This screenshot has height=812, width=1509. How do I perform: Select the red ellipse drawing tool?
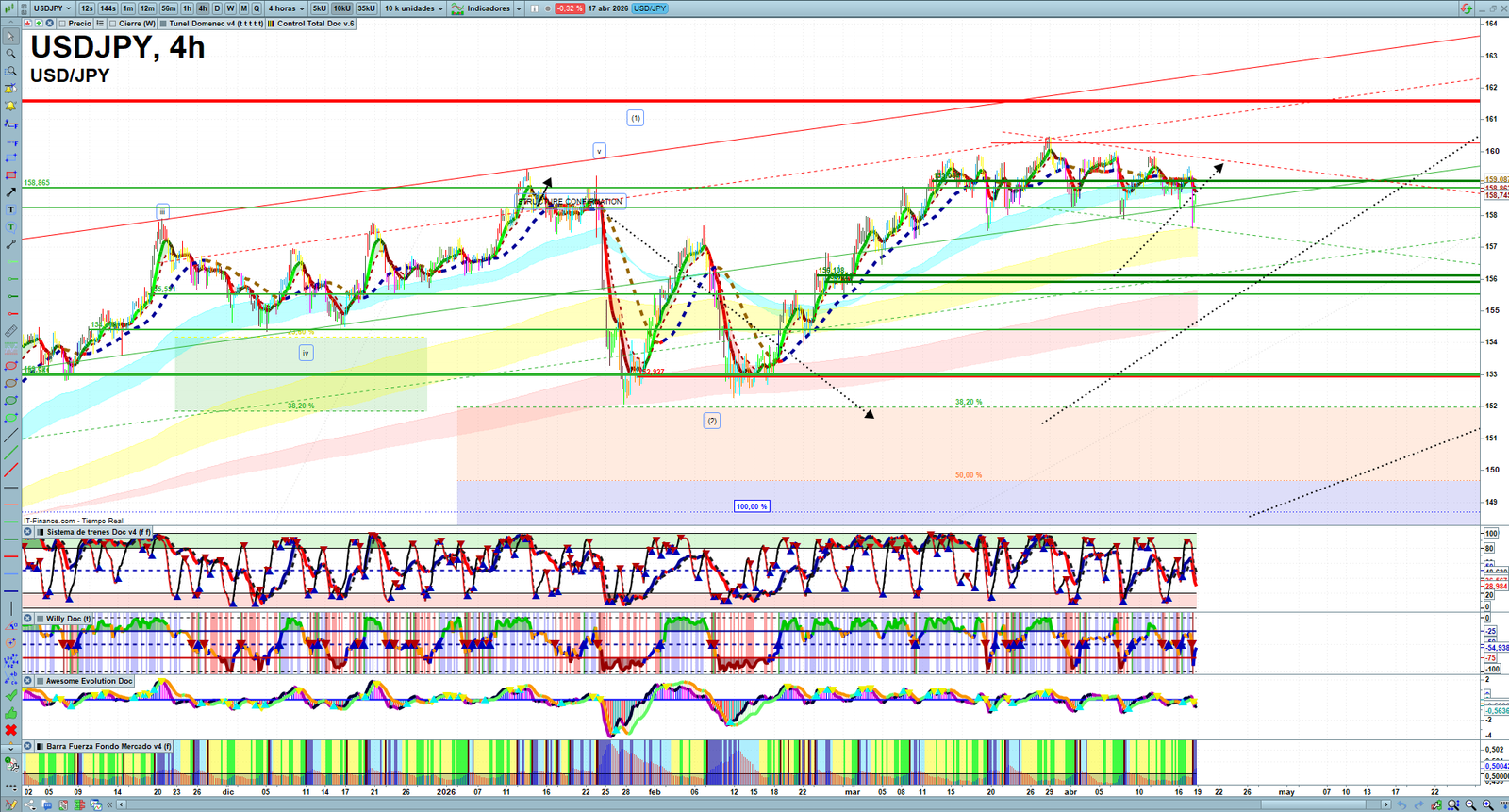pos(11,366)
